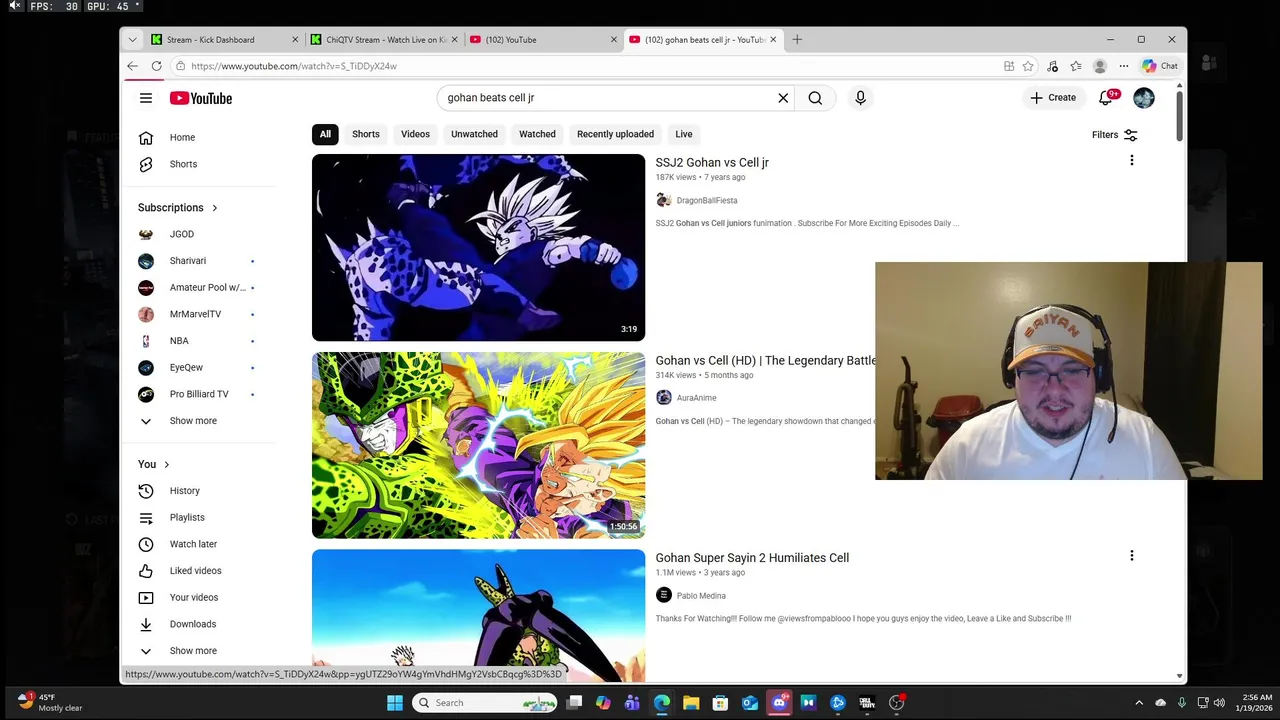Click the browser address bar
The image size is (1280, 720).
click(590, 66)
